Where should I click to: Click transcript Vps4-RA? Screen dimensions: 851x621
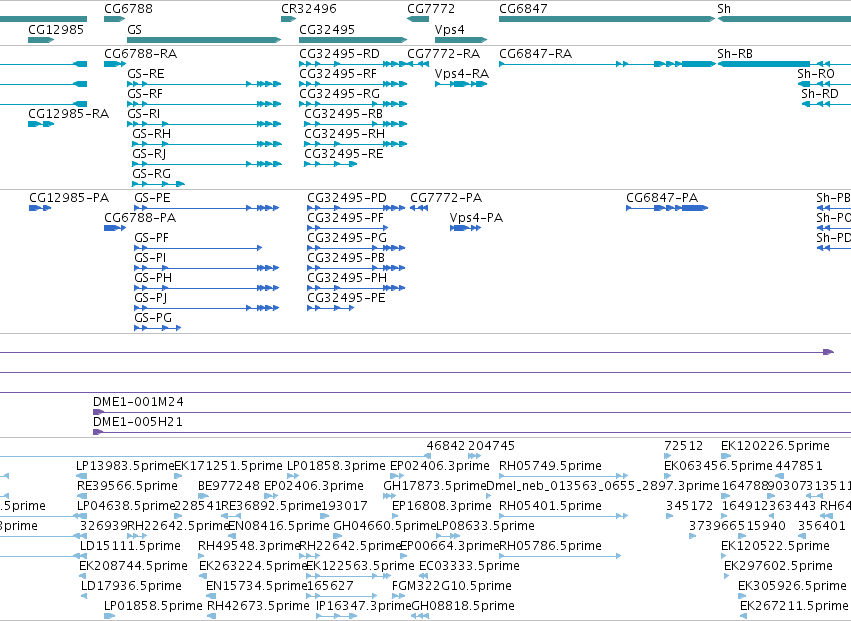pos(462,74)
